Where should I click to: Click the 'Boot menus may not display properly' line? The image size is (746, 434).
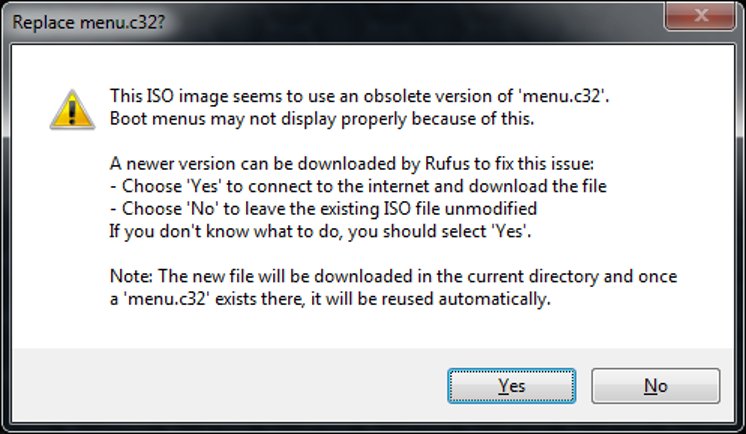pyautogui.click(x=322, y=118)
